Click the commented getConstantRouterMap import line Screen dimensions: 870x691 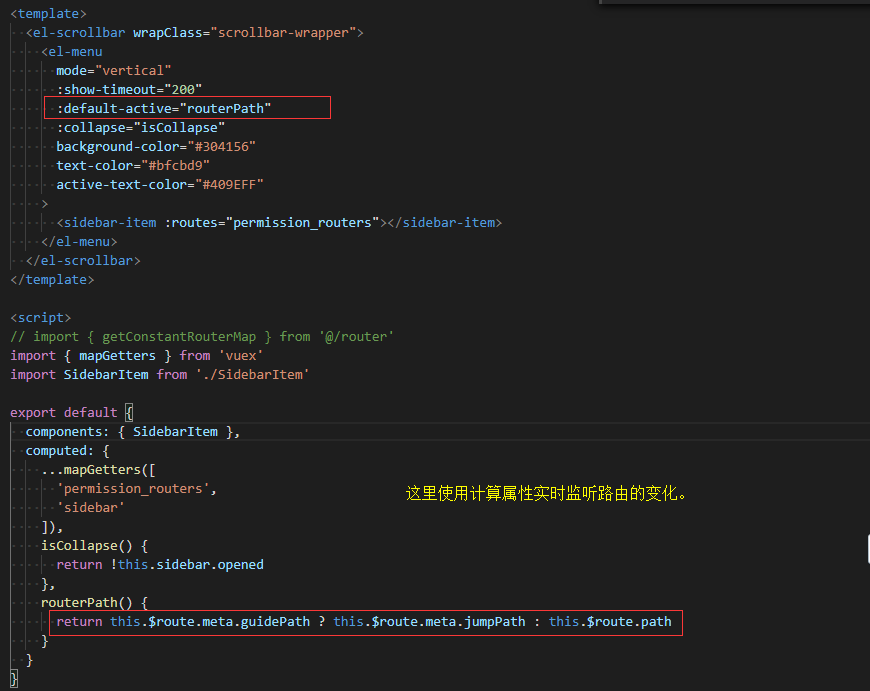202,336
